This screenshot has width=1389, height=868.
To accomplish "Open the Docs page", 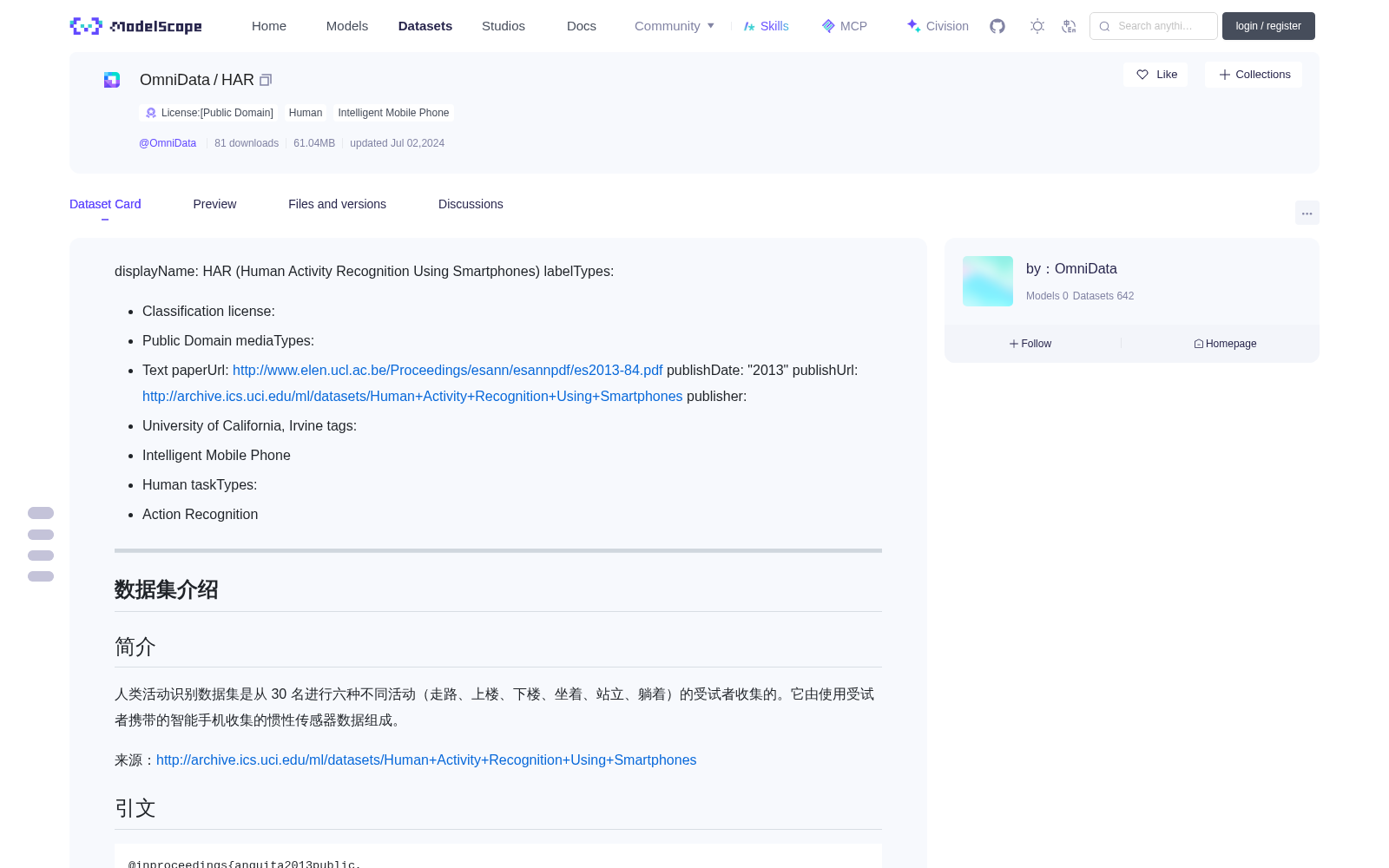I will tap(582, 26).
